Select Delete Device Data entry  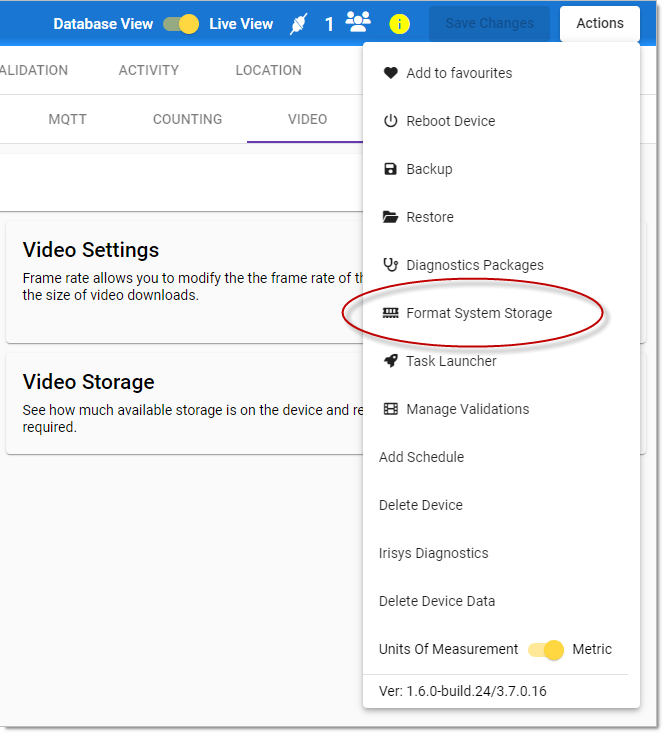coord(501,601)
